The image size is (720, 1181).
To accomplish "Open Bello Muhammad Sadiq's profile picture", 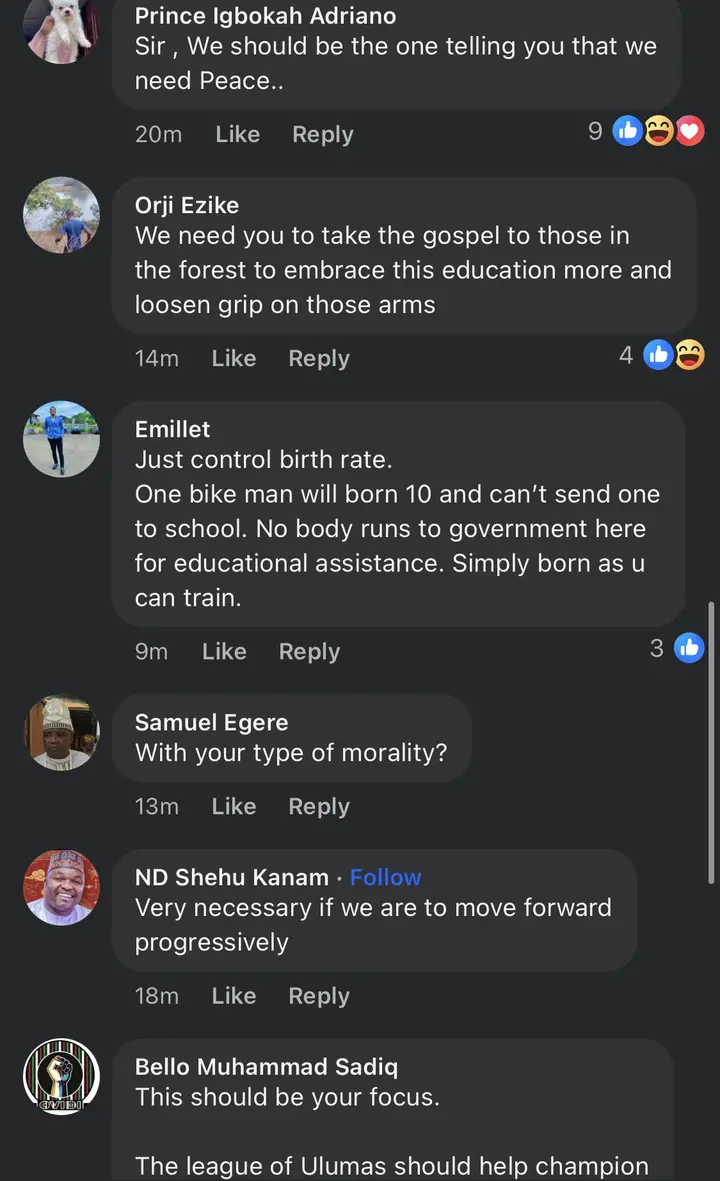I will (x=62, y=1076).
